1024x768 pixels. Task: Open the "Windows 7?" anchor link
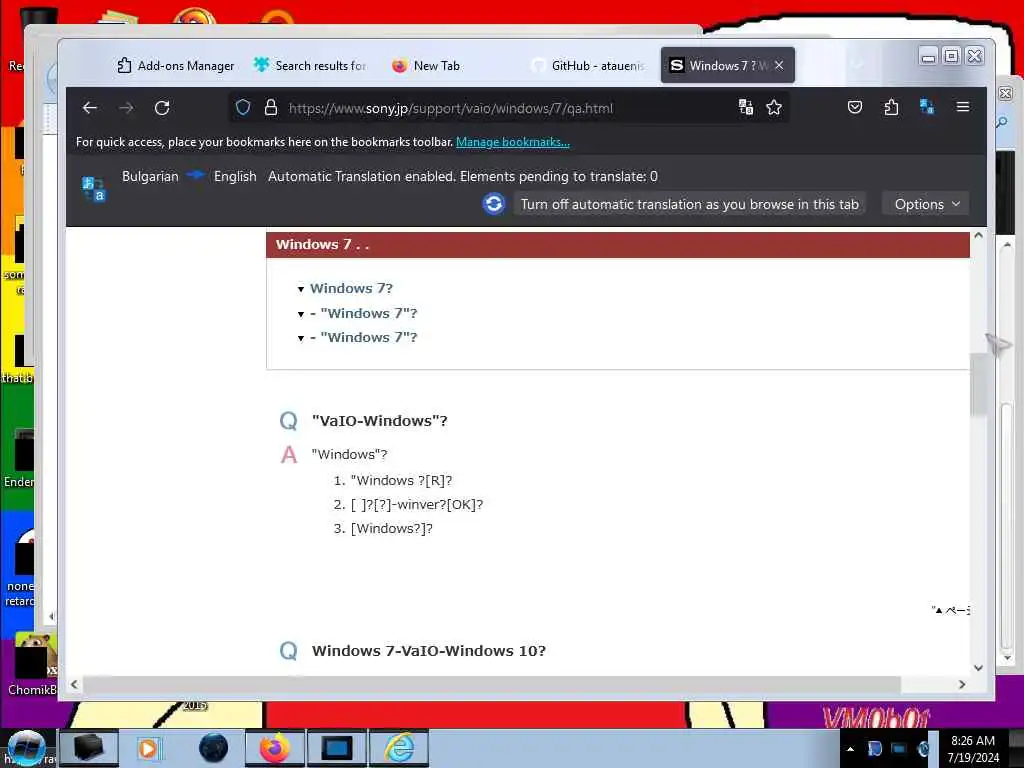(x=351, y=288)
